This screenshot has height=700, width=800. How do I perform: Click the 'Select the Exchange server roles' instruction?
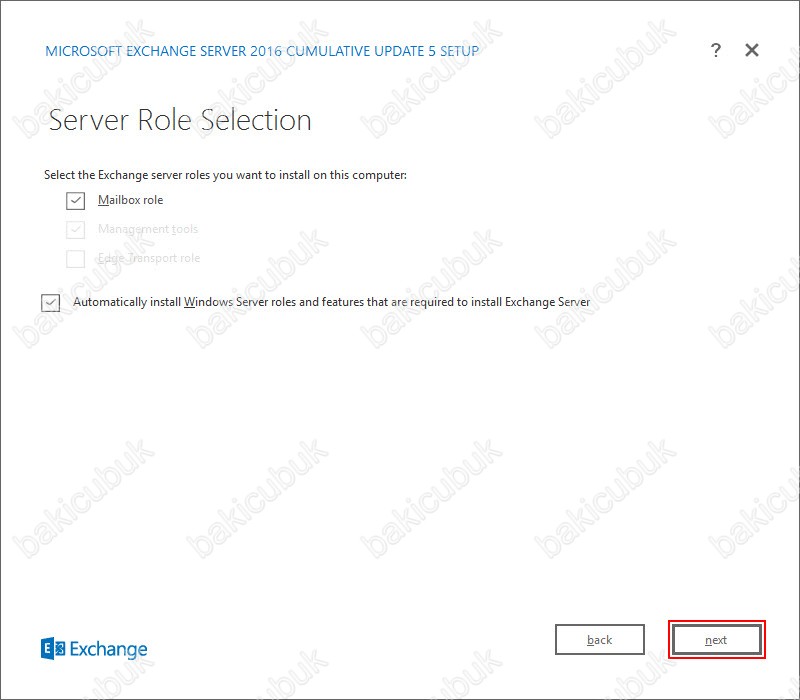pos(226,175)
